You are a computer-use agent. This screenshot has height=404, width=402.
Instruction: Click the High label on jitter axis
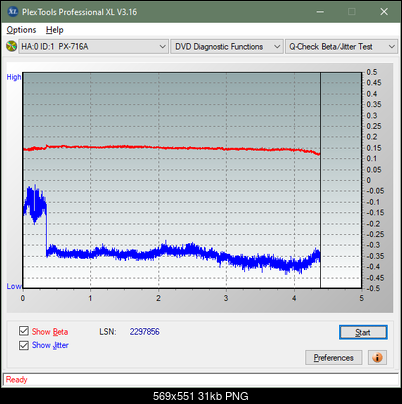14,77
